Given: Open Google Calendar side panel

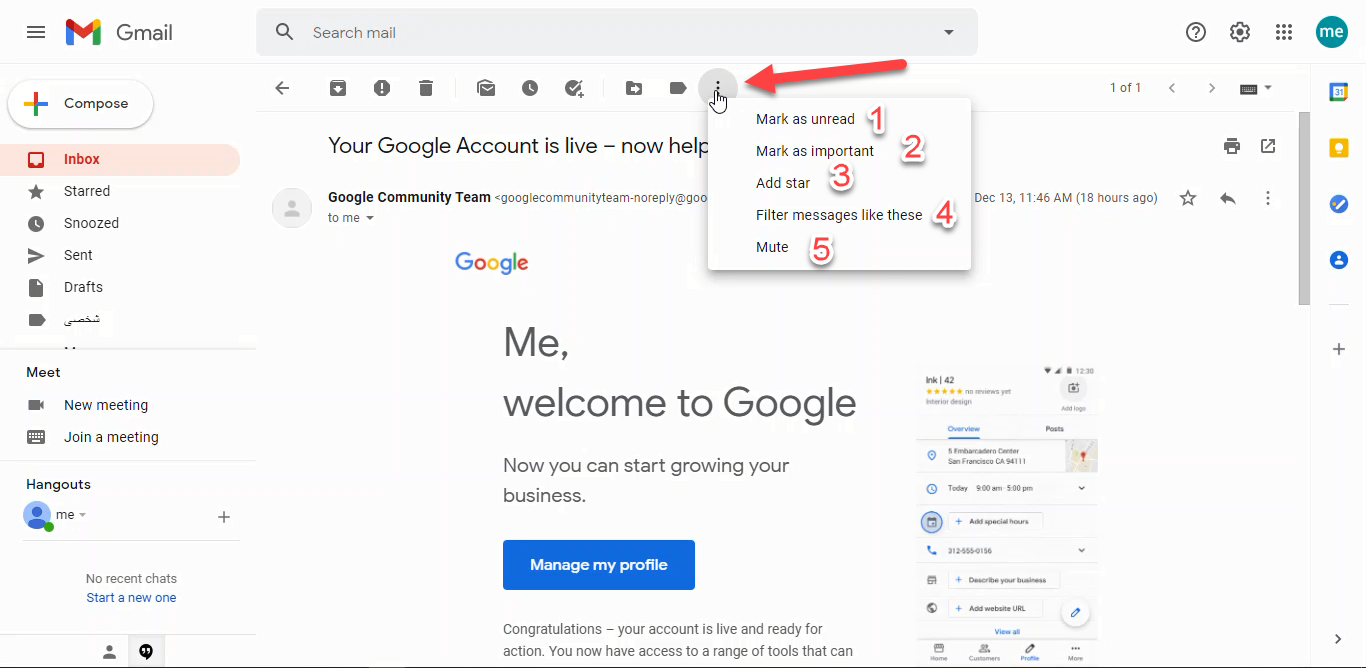Looking at the screenshot, I should (1338, 92).
